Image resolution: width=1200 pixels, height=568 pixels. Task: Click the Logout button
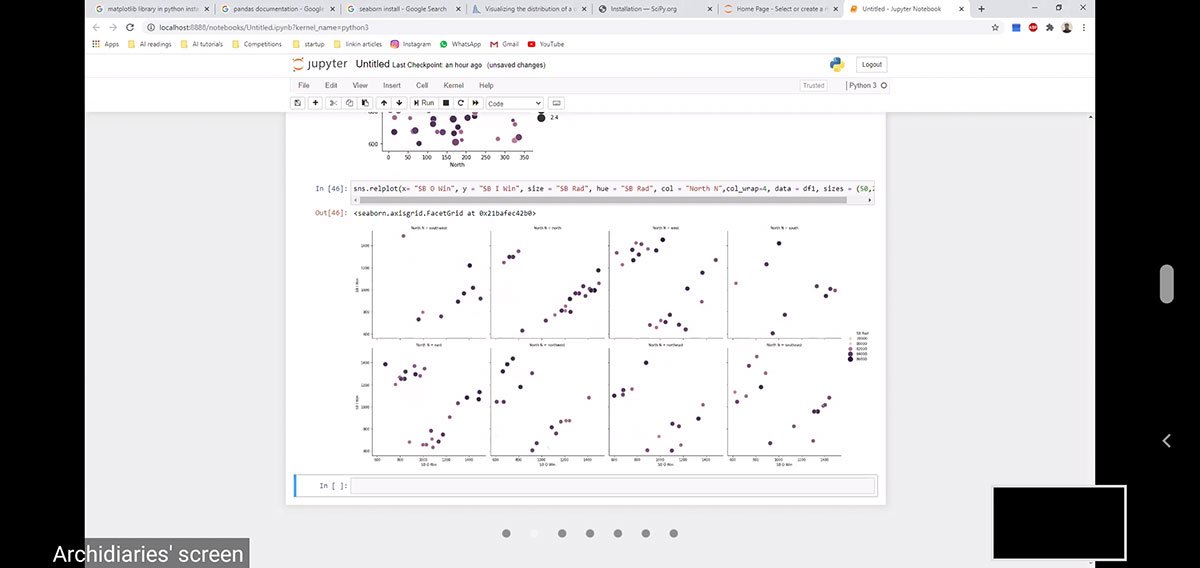[871, 64]
